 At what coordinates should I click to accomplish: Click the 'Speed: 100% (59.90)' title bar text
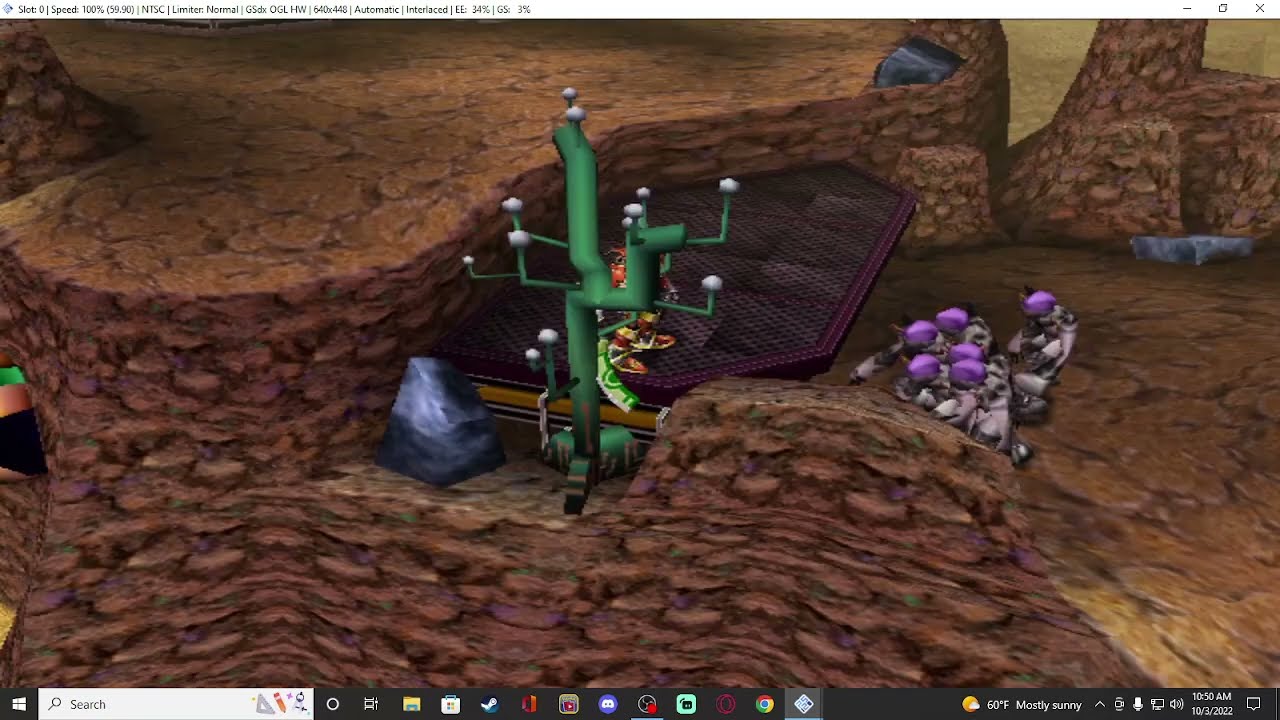(96, 9)
